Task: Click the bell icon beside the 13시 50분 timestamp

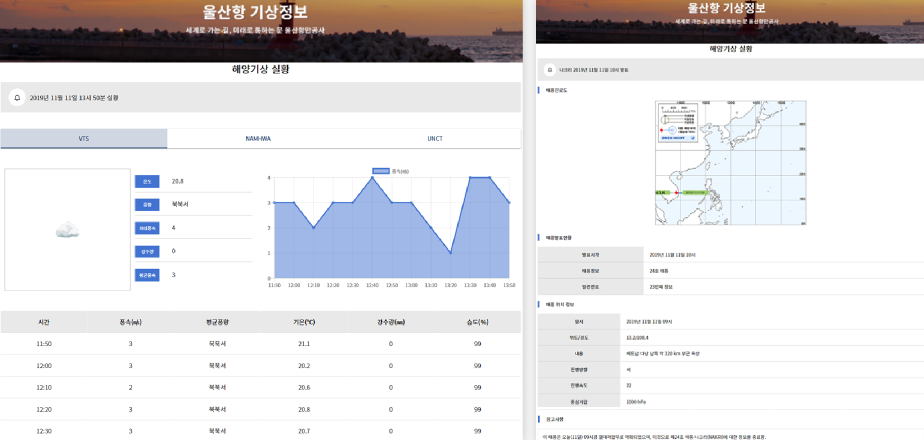Action: [x=16, y=98]
